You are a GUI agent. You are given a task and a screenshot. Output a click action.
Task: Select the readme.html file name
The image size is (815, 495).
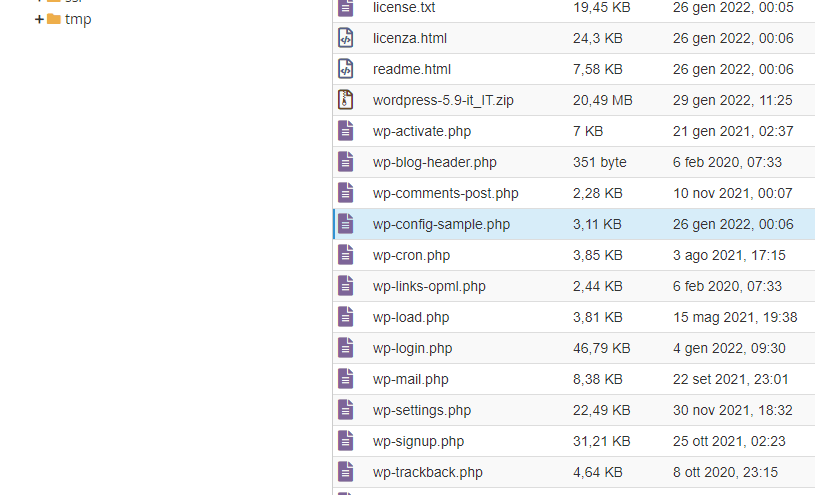pos(412,69)
